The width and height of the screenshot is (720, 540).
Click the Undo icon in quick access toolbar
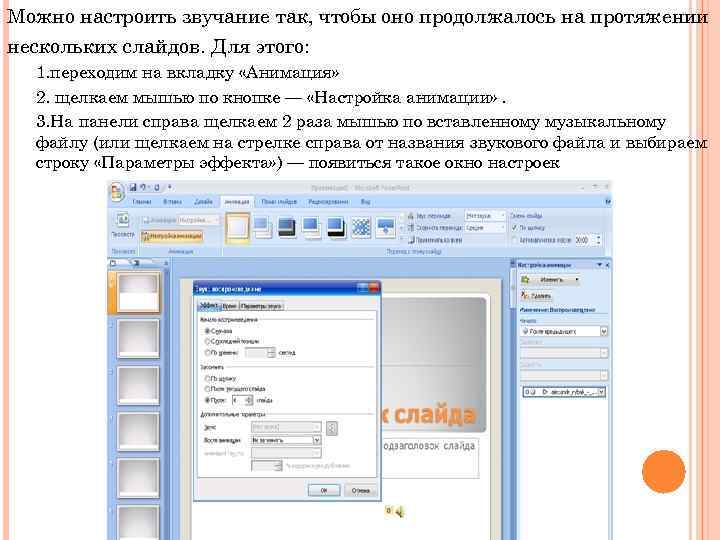143,187
